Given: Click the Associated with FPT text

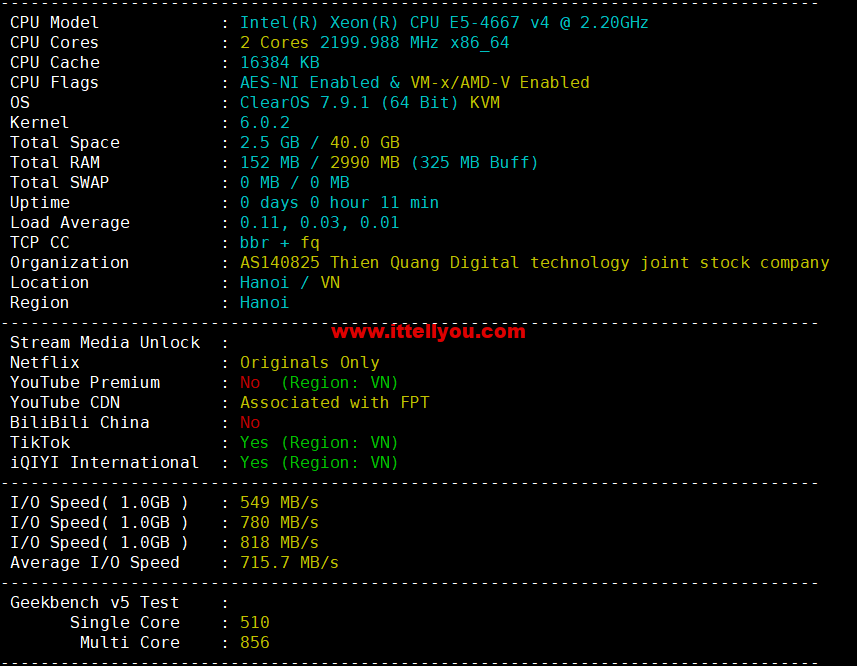Looking at the screenshot, I should point(334,402).
